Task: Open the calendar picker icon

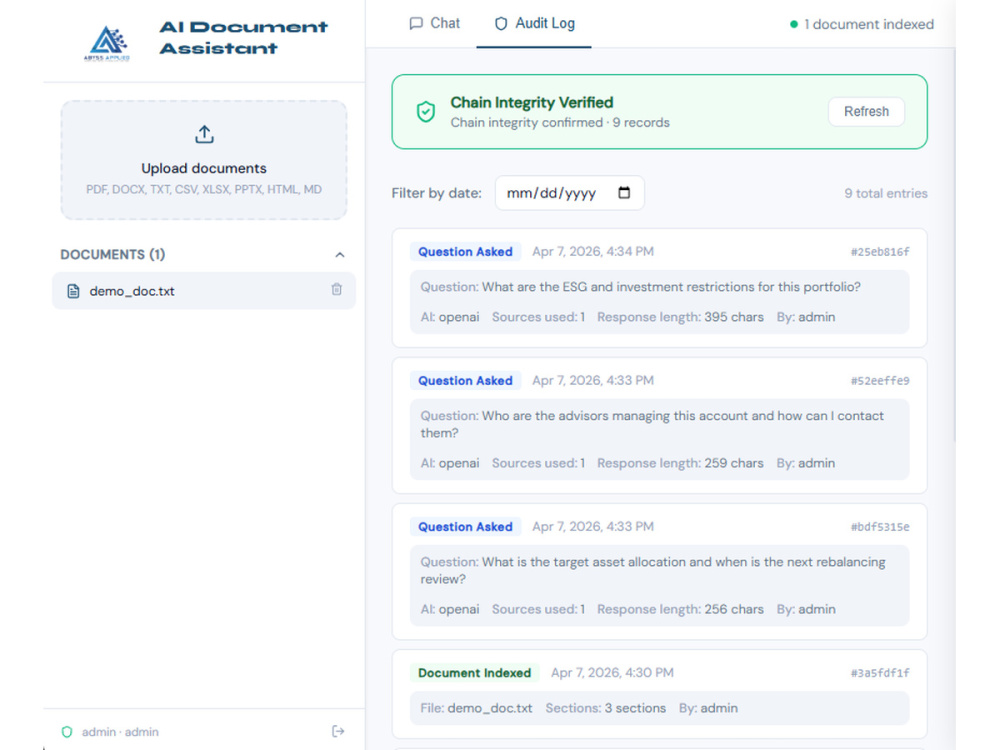Action: [624, 192]
